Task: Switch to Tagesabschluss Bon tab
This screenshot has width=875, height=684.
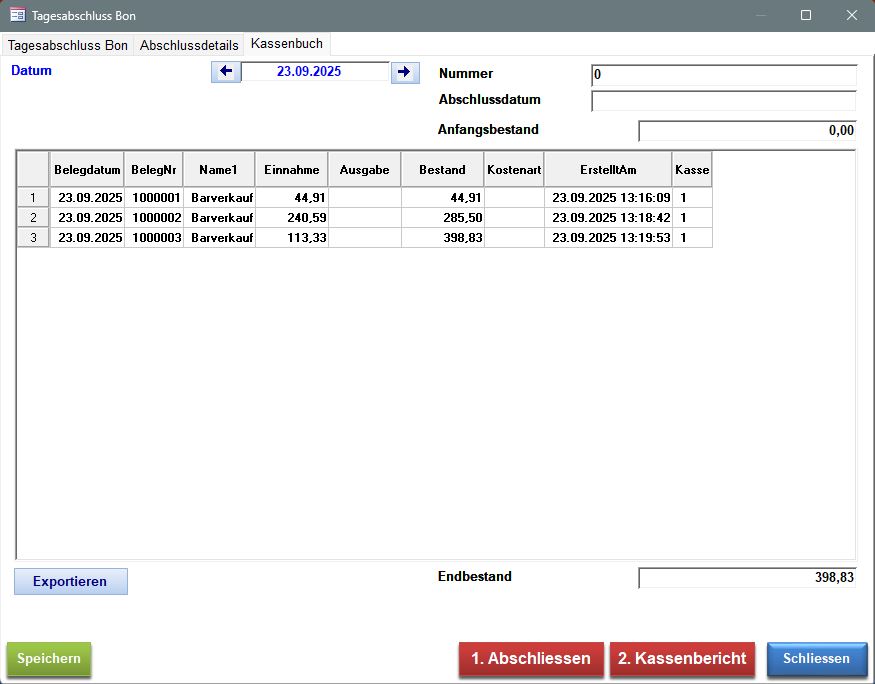Action: pos(68,45)
